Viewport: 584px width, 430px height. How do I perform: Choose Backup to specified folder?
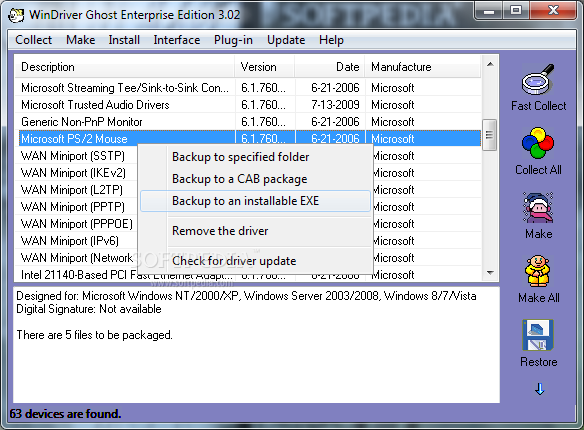256,157
